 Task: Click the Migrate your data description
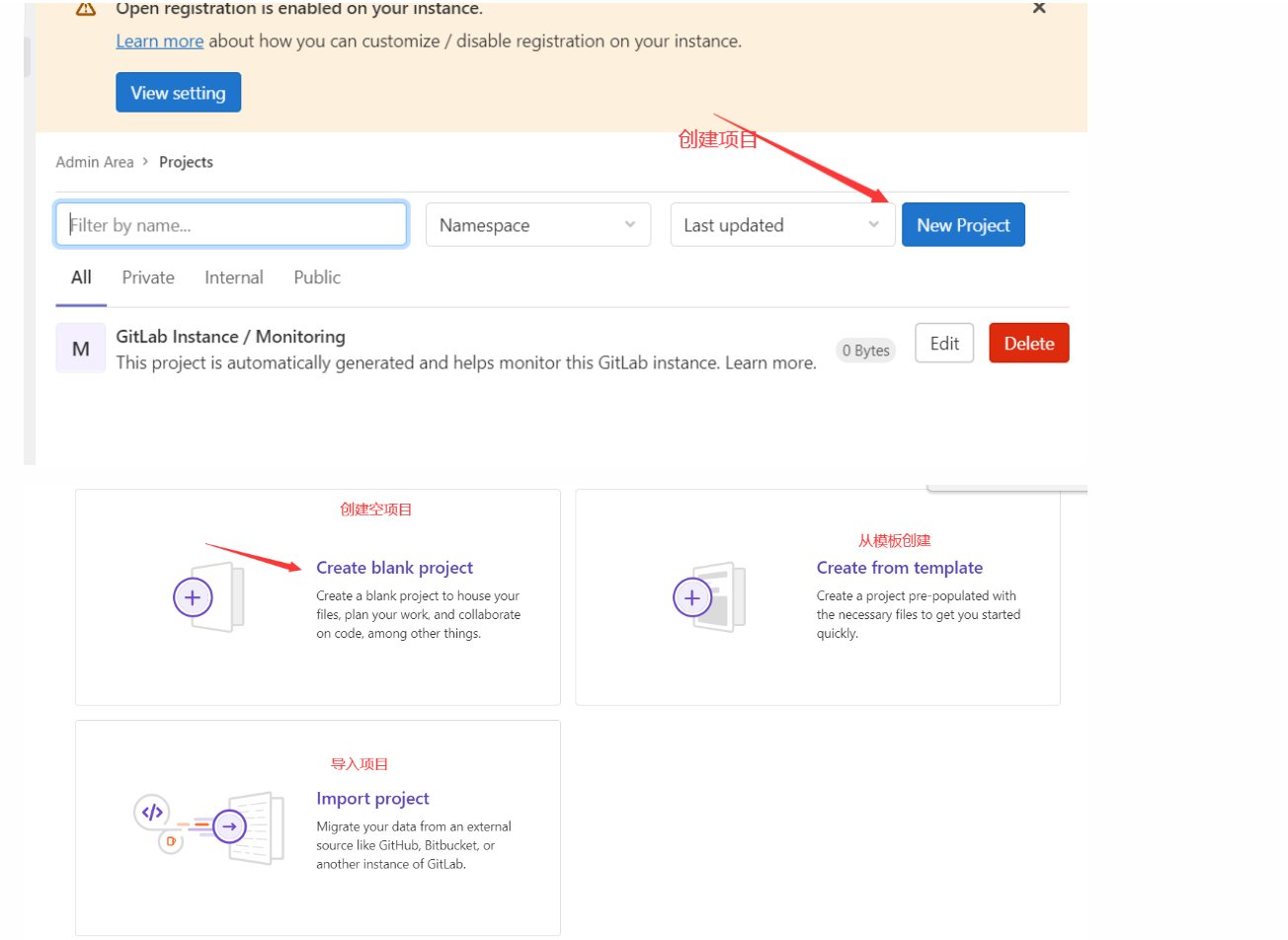coord(414,845)
